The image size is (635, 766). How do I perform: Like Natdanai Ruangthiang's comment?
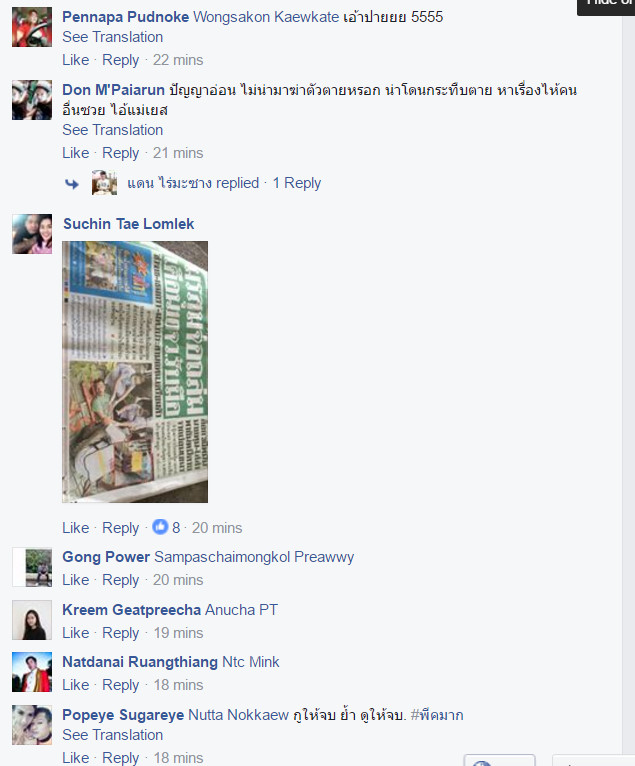[76, 685]
